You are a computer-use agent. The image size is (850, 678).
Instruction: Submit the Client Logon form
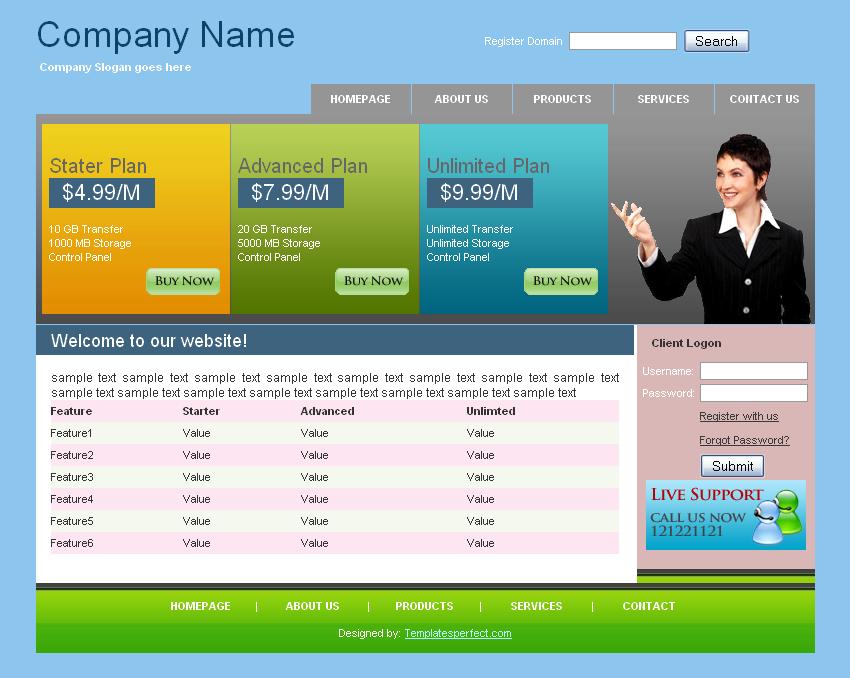732,466
